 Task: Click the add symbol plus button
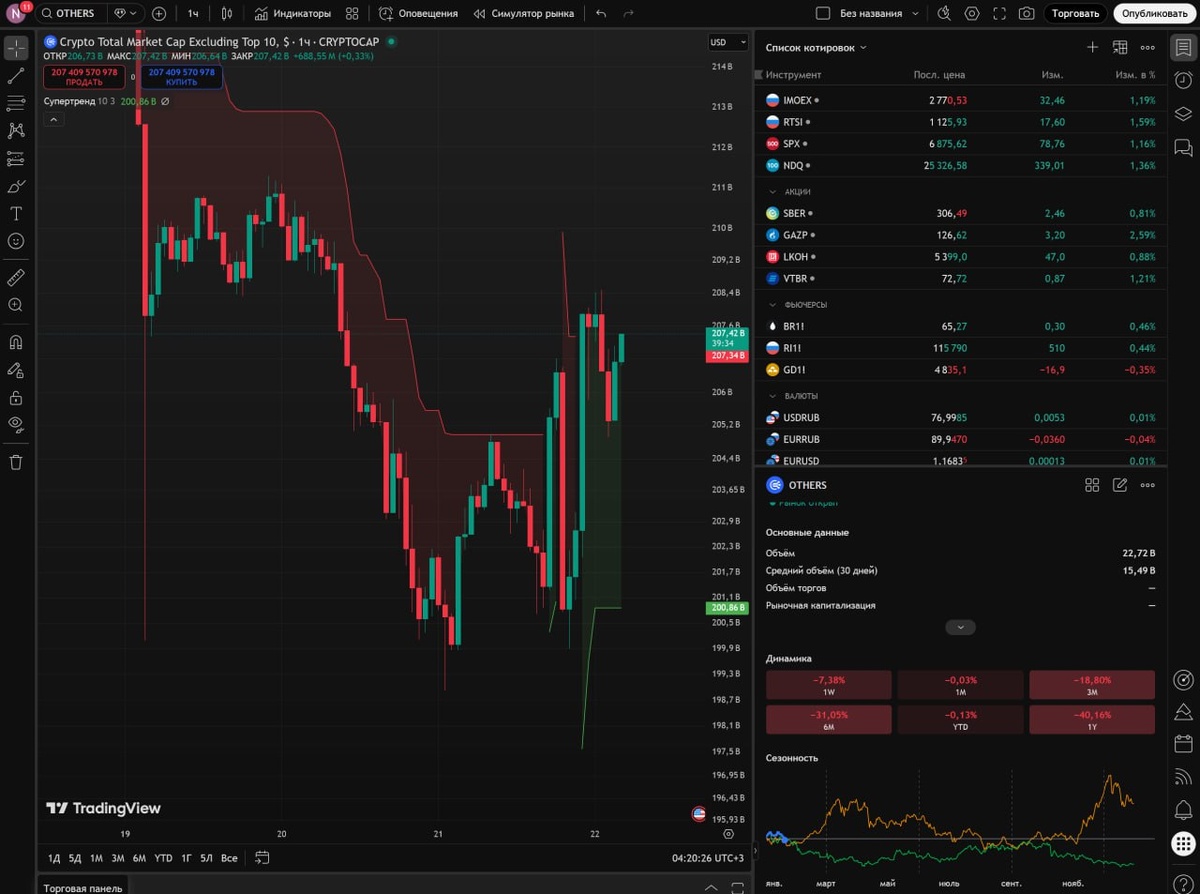coord(159,14)
